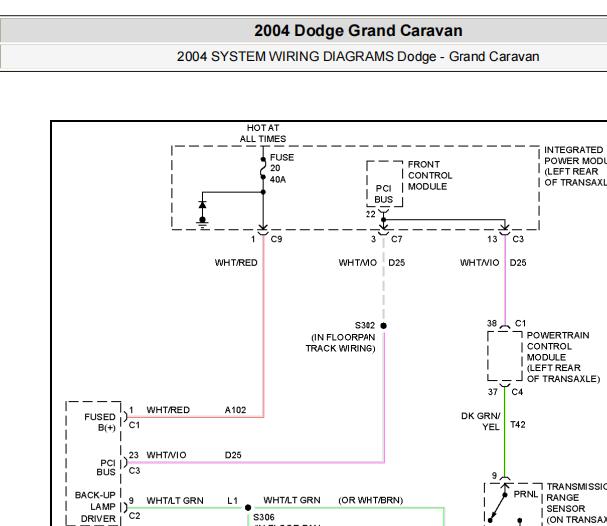Select the "INTEGRATED POWER MODULE" label
This screenshot has width=607, height=526.
[575, 166]
